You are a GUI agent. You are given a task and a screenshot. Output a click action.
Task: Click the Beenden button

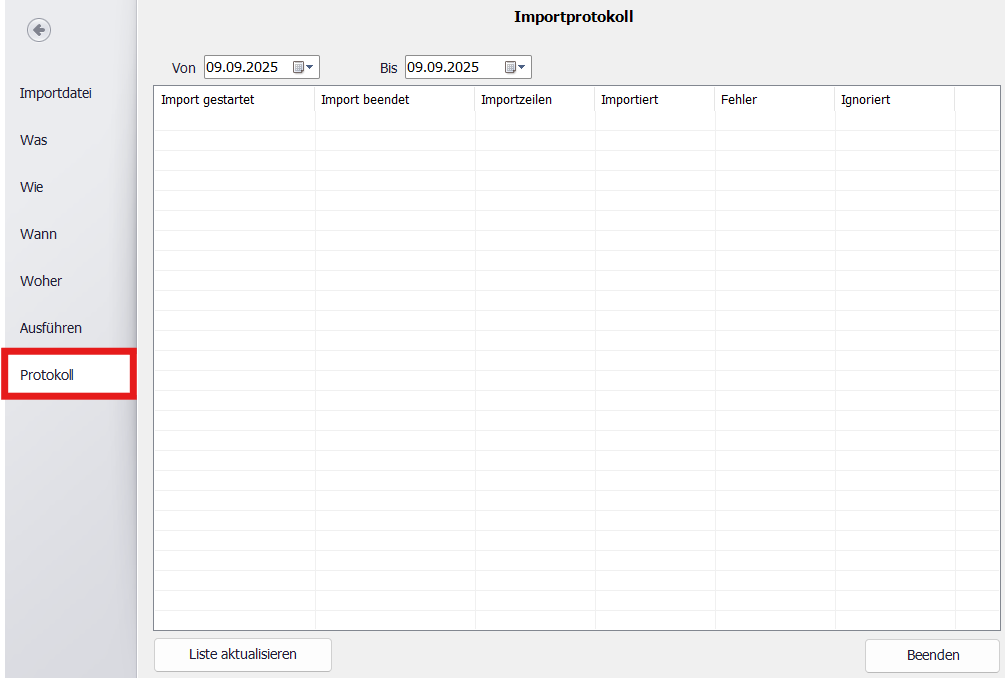pos(932,655)
